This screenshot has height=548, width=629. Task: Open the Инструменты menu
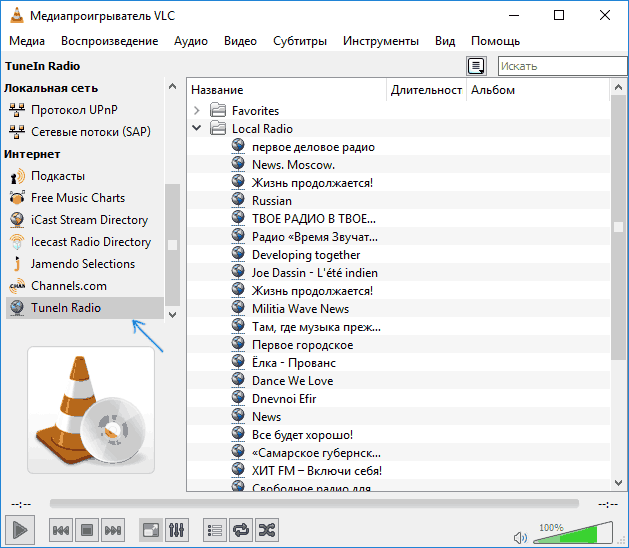381,41
